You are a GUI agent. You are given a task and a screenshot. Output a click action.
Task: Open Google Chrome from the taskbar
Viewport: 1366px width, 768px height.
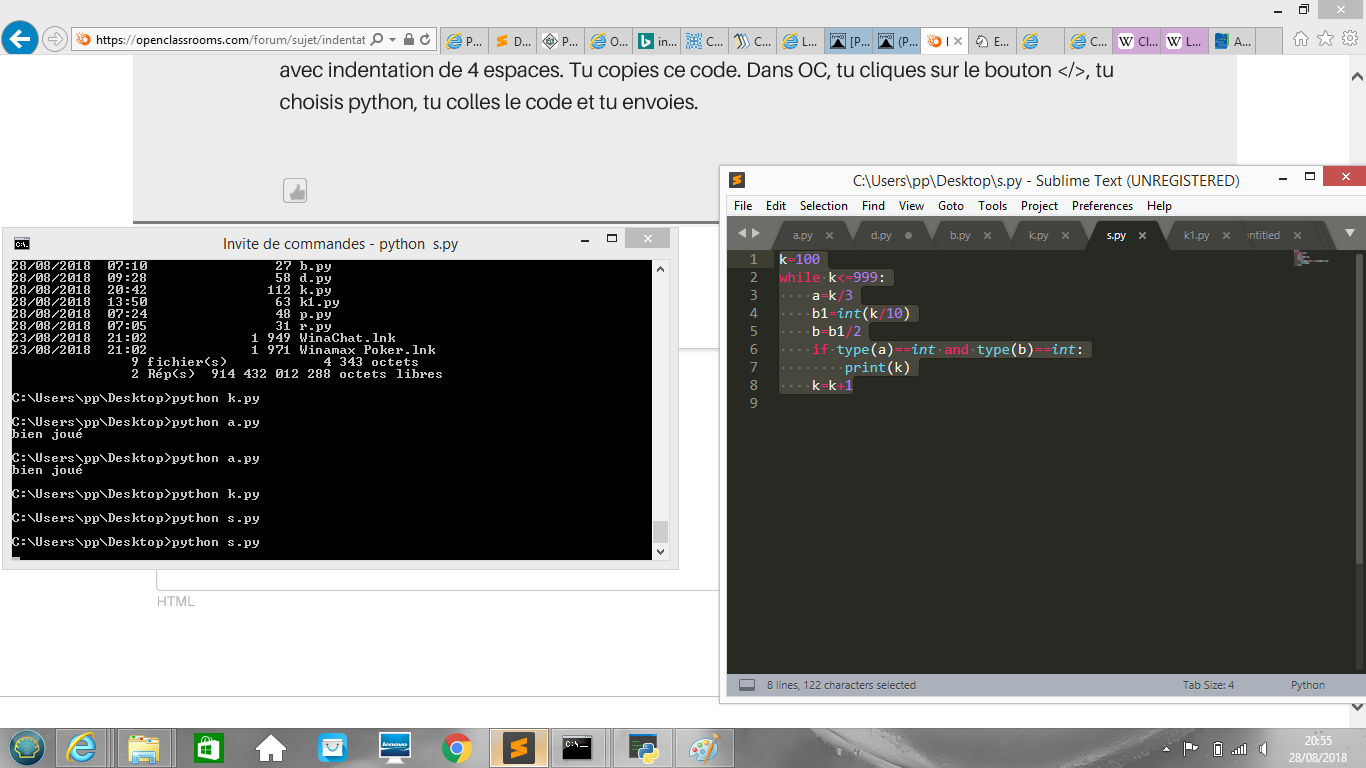point(457,747)
